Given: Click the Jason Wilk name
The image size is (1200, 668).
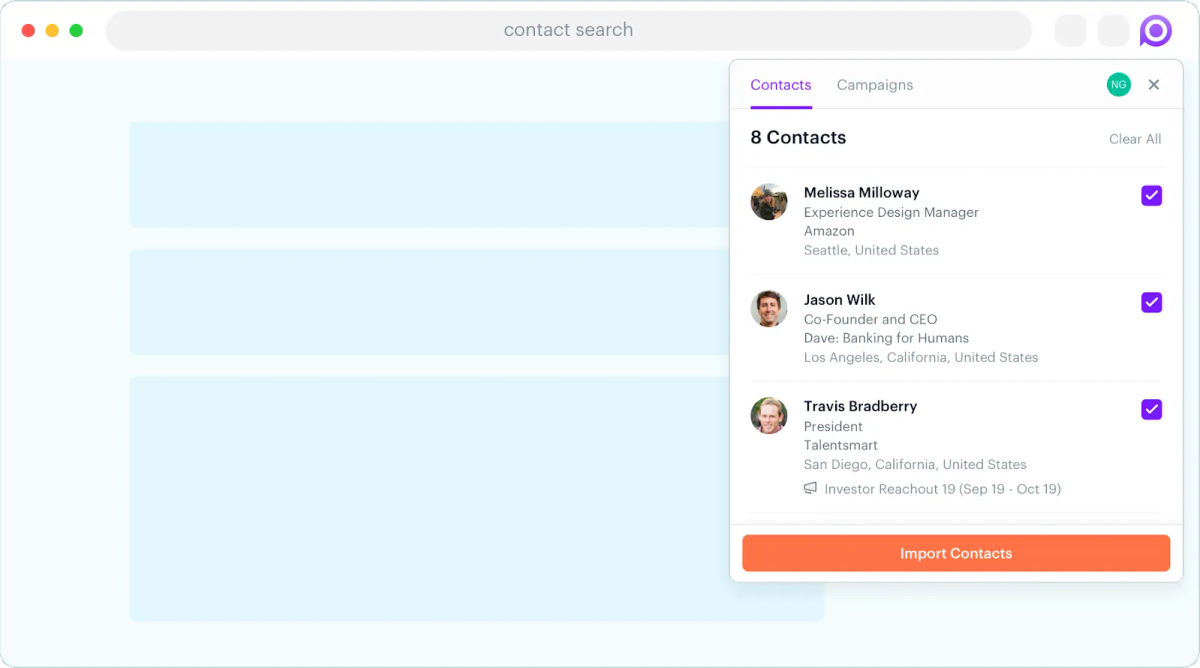Looking at the screenshot, I should pos(839,299).
